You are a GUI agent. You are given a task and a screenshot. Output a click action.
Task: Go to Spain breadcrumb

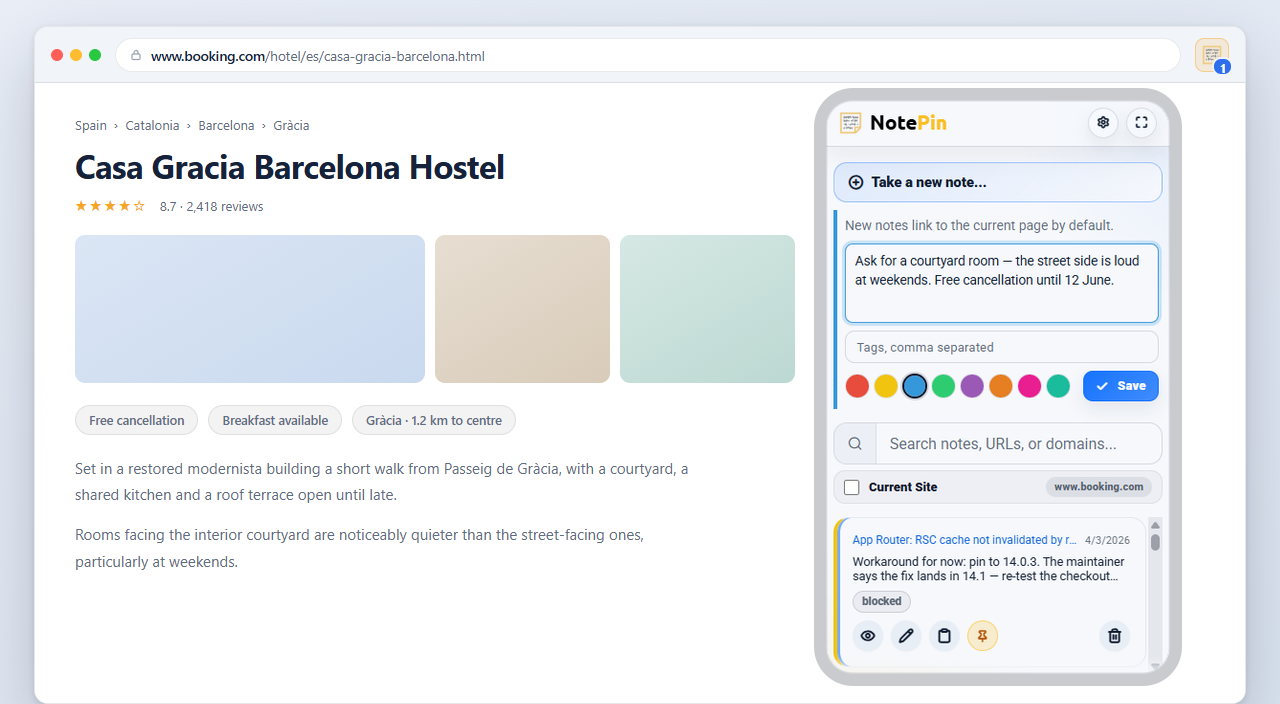tap(91, 125)
